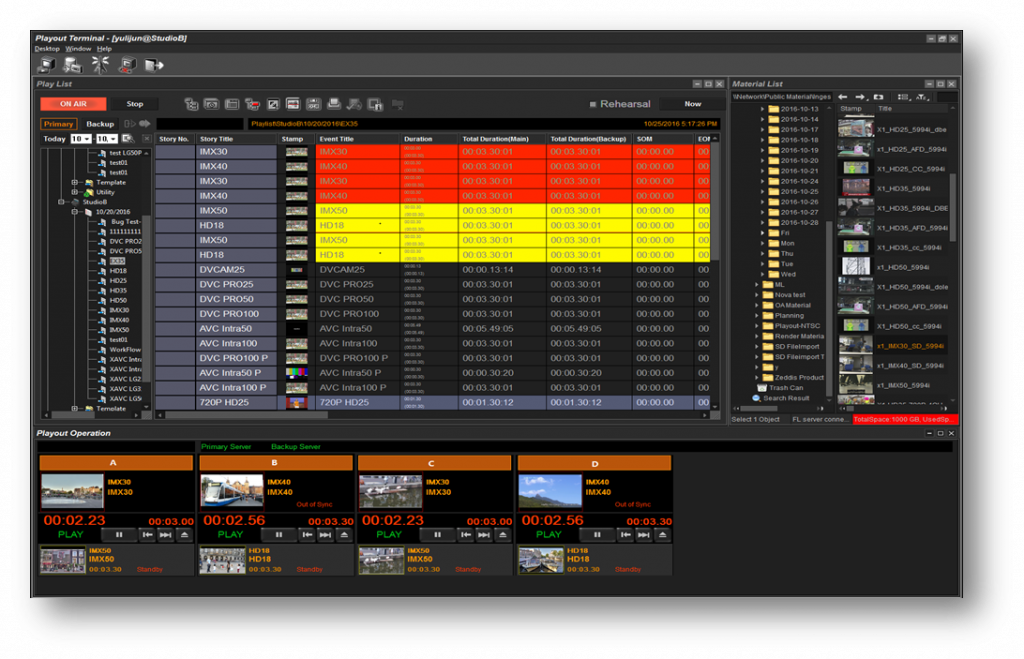Image resolution: width=1024 pixels, height=659 pixels.
Task: Jump to previous clip in channel D
Action: 624,535
